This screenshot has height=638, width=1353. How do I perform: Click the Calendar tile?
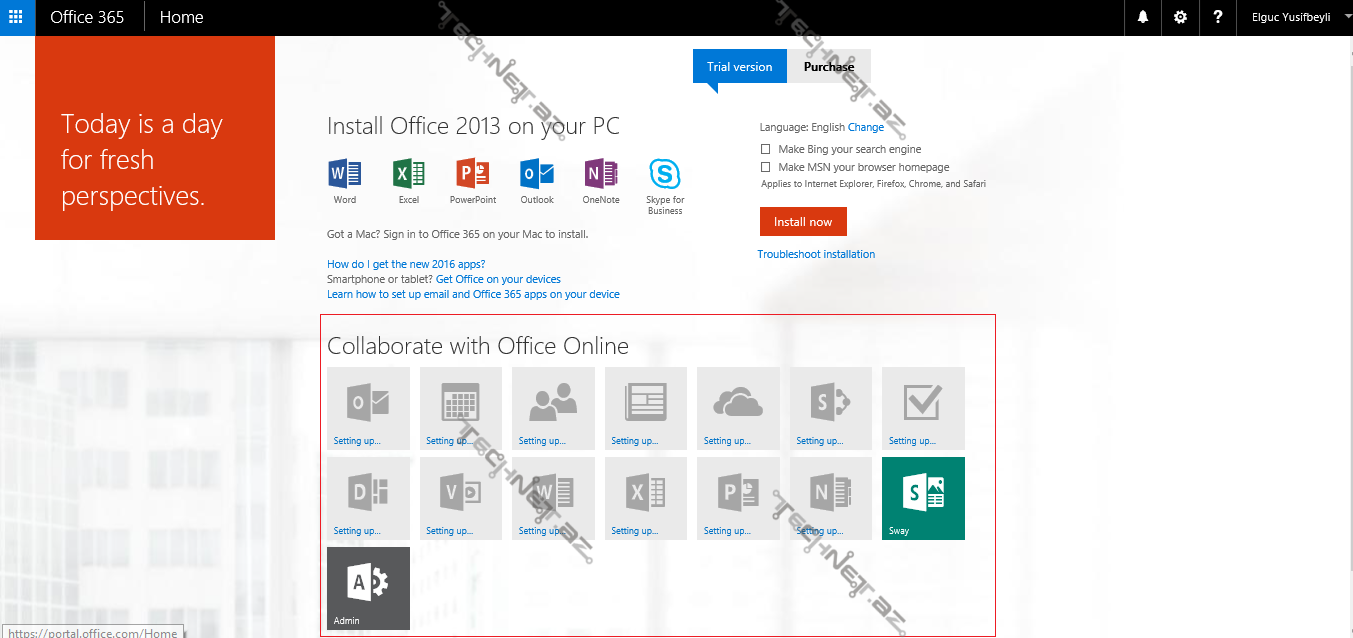coord(461,408)
